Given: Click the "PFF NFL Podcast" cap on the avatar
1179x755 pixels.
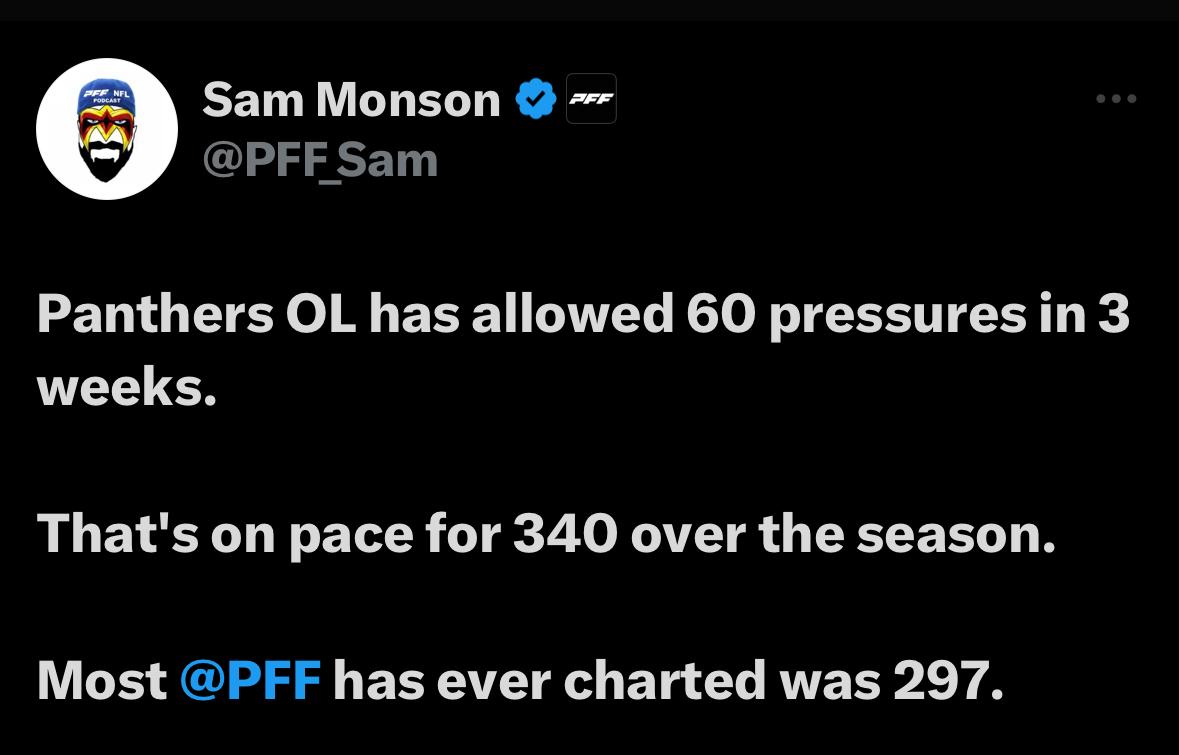Looking at the screenshot, I should pyautogui.click(x=107, y=97).
